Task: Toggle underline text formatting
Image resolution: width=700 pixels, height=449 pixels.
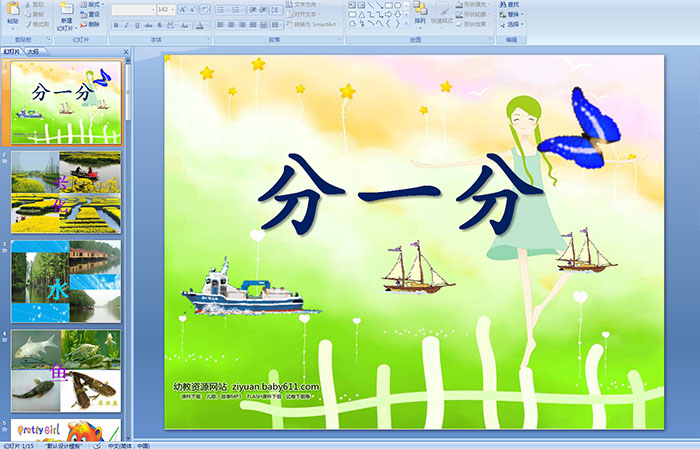Action: click(x=136, y=24)
